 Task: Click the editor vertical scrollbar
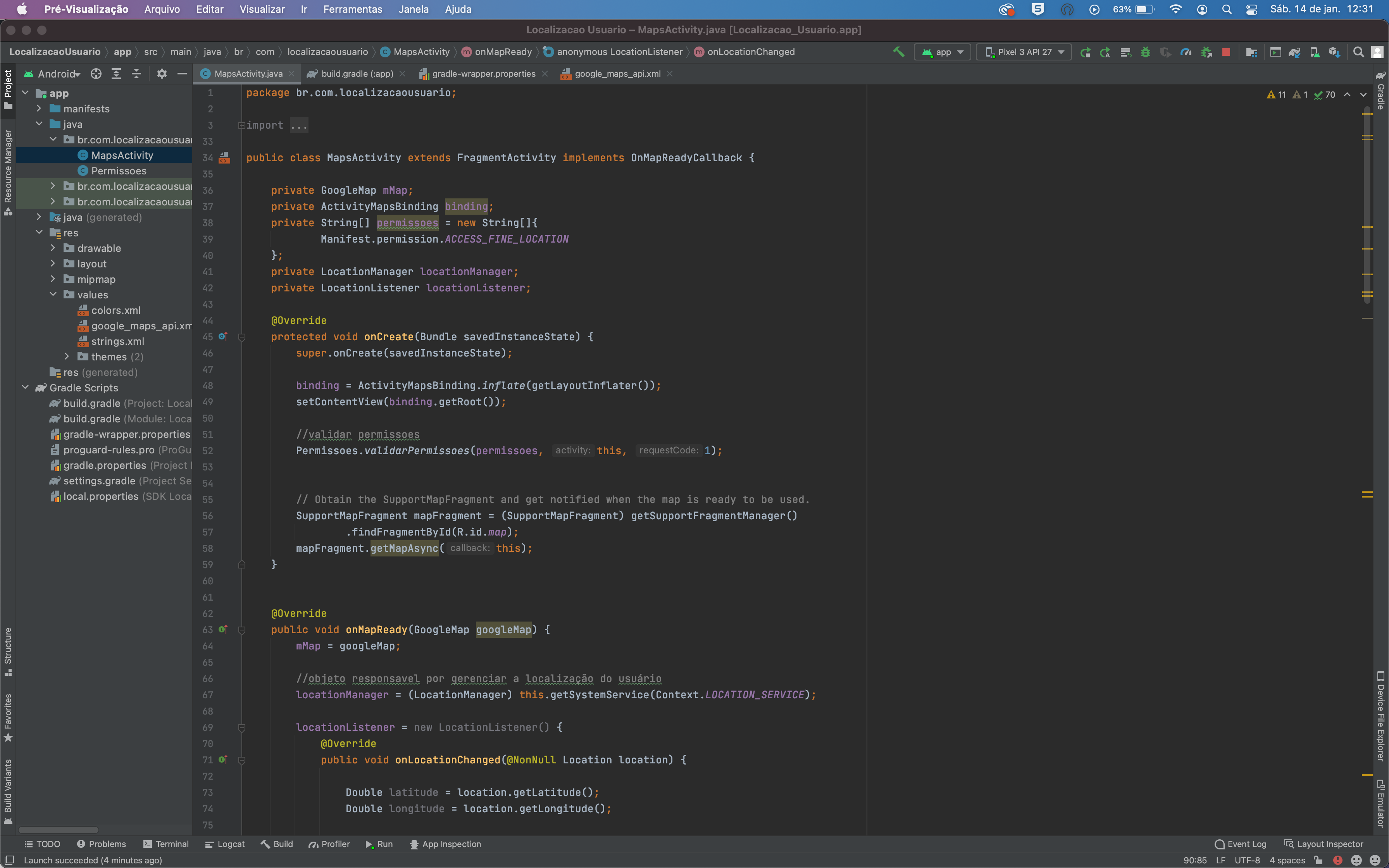[1367, 204]
